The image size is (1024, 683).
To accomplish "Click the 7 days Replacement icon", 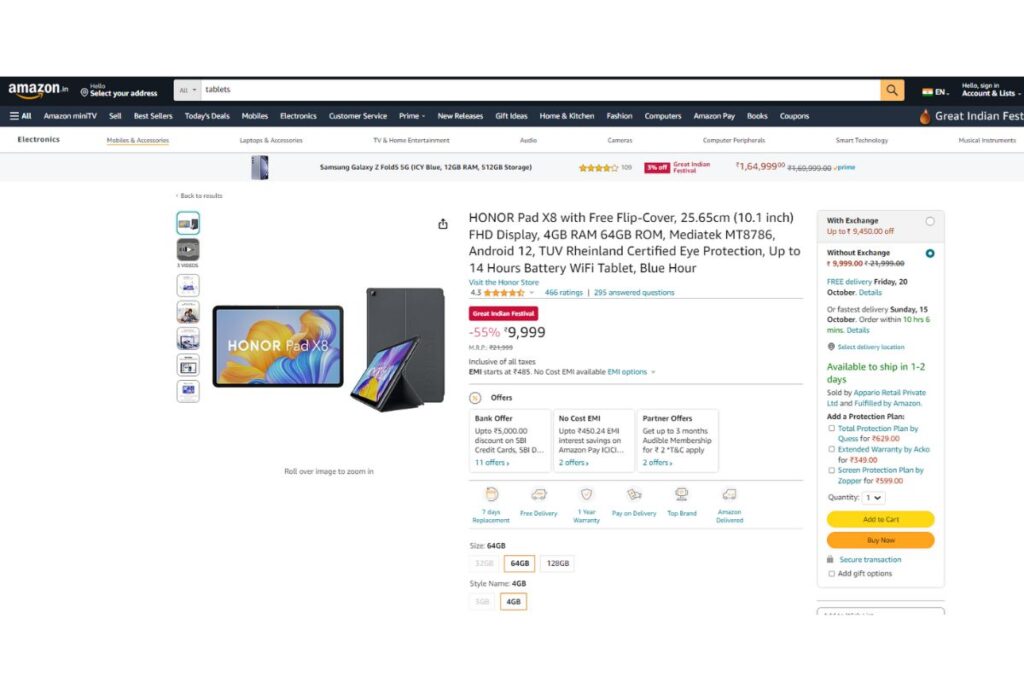I will coord(492,494).
